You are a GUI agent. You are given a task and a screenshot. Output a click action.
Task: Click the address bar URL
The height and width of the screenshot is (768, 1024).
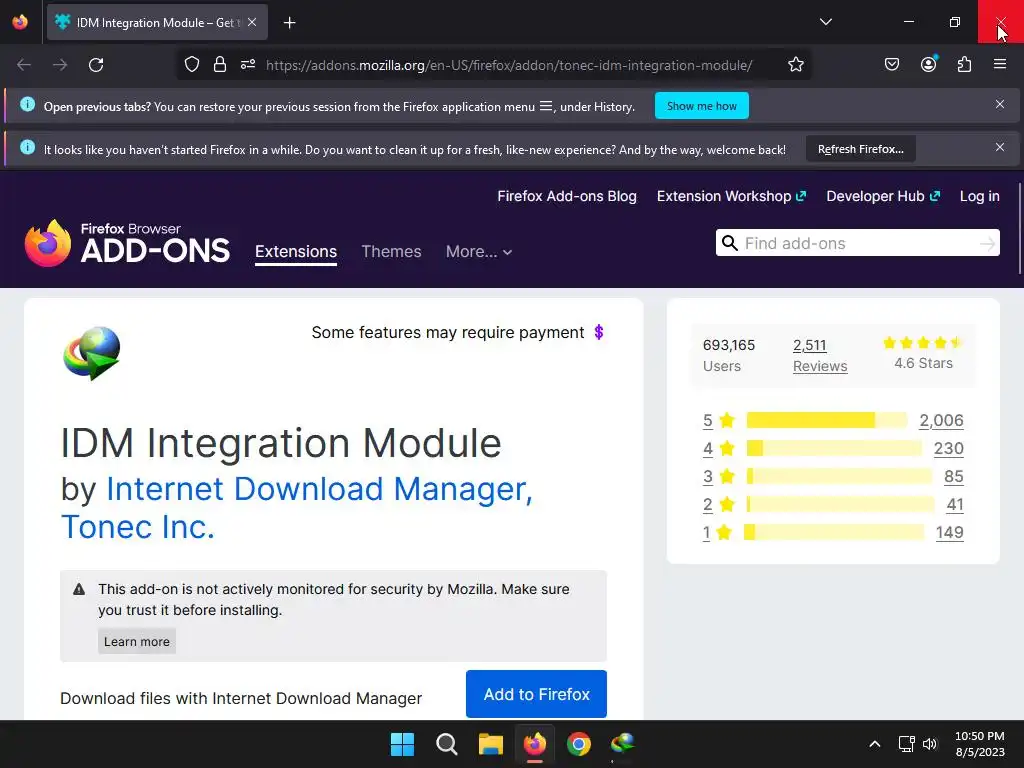pos(509,65)
